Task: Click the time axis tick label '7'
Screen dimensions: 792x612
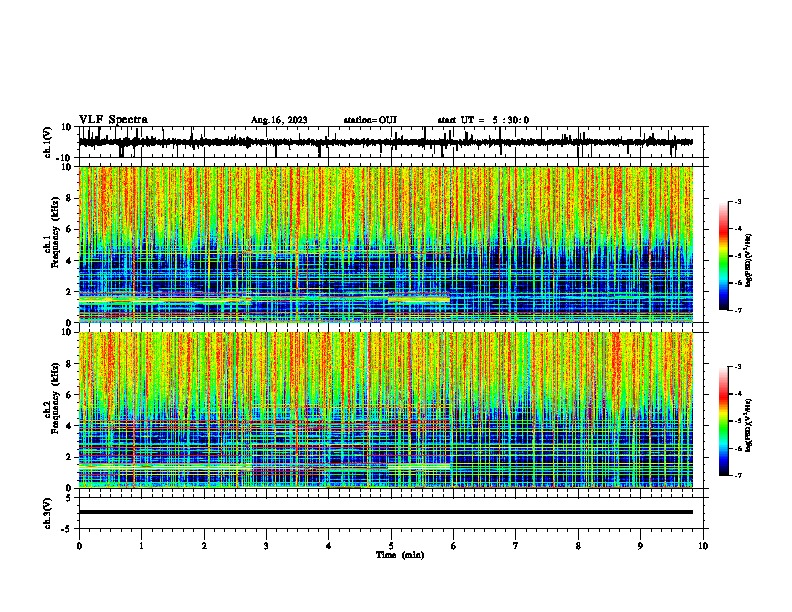Action: (x=516, y=546)
